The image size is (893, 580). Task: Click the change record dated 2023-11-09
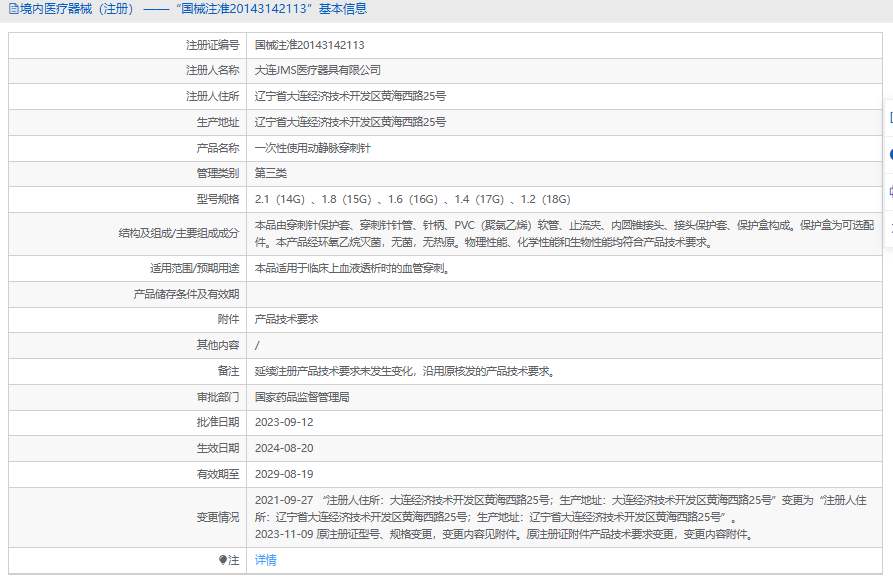click(505, 534)
